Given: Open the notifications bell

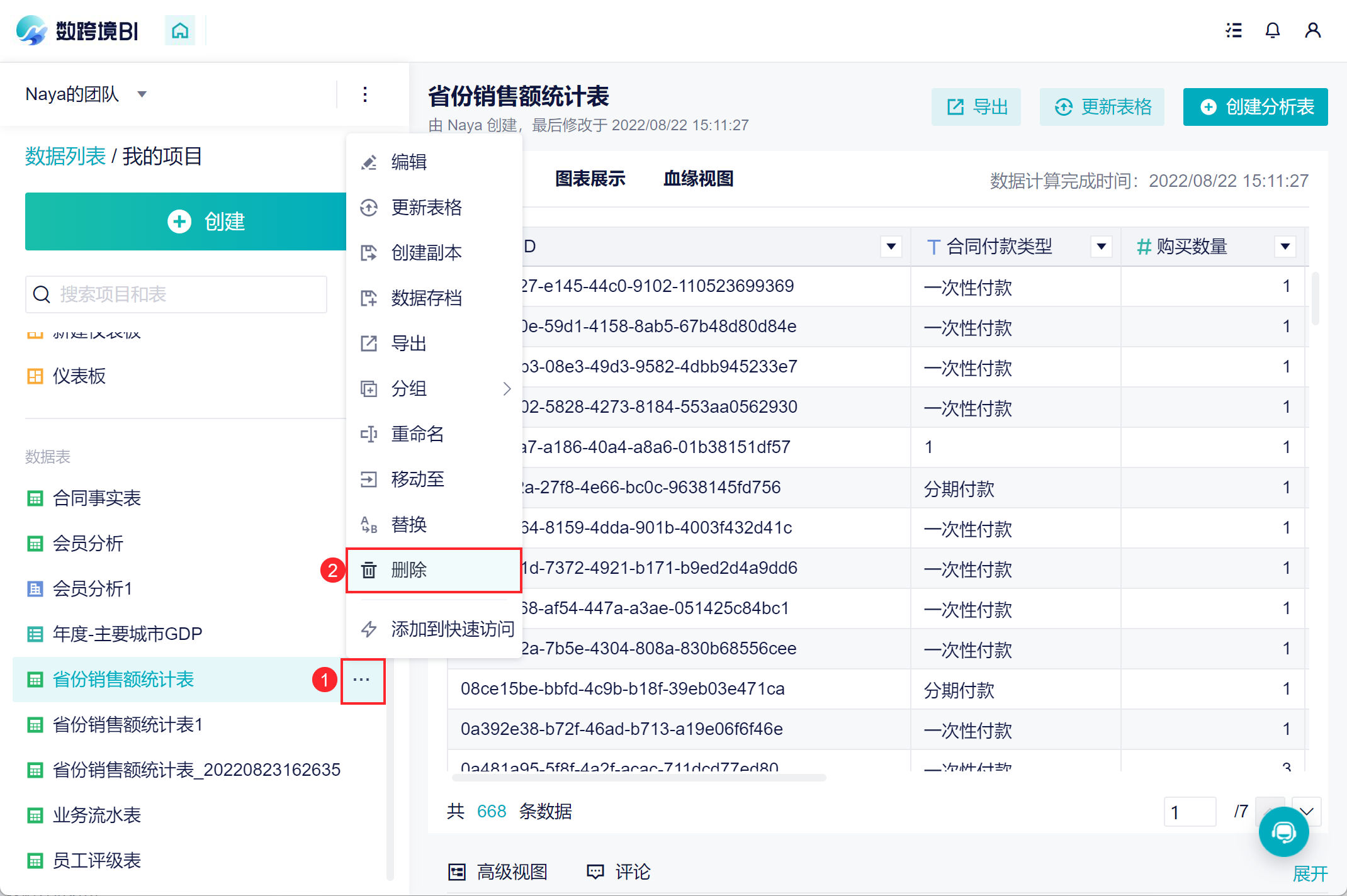Looking at the screenshot, I should pos(1272,30).
